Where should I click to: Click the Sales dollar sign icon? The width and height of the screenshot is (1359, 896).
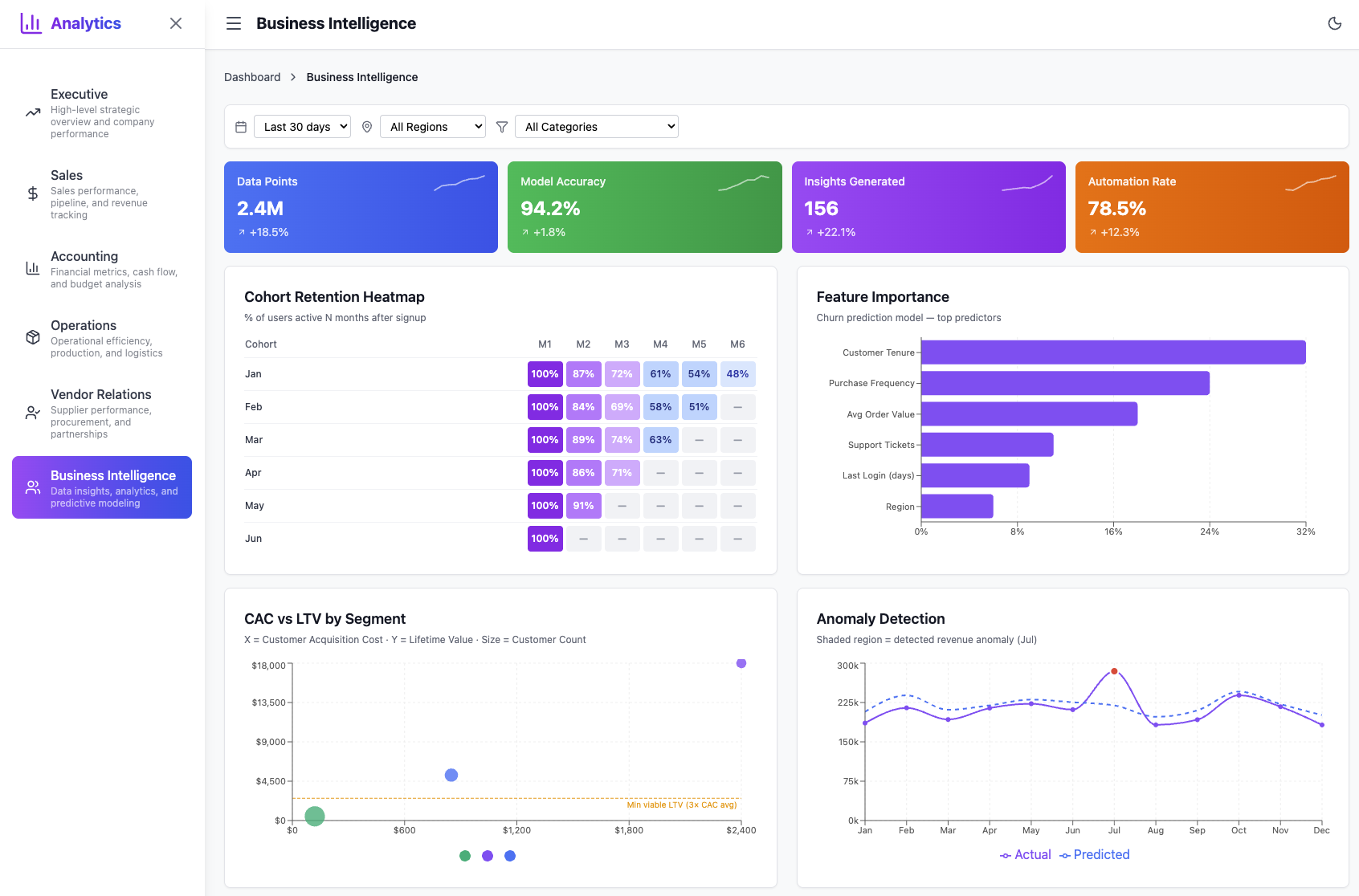click(33, 193)
